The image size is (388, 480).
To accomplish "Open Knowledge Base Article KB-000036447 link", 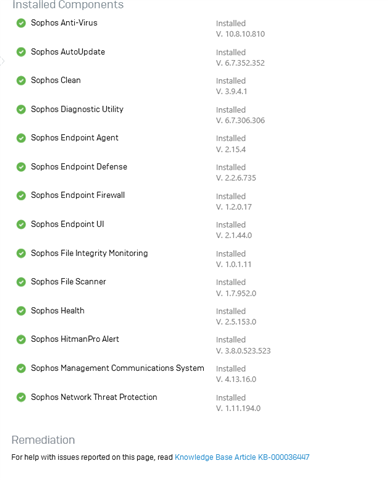I will (242, 457).
